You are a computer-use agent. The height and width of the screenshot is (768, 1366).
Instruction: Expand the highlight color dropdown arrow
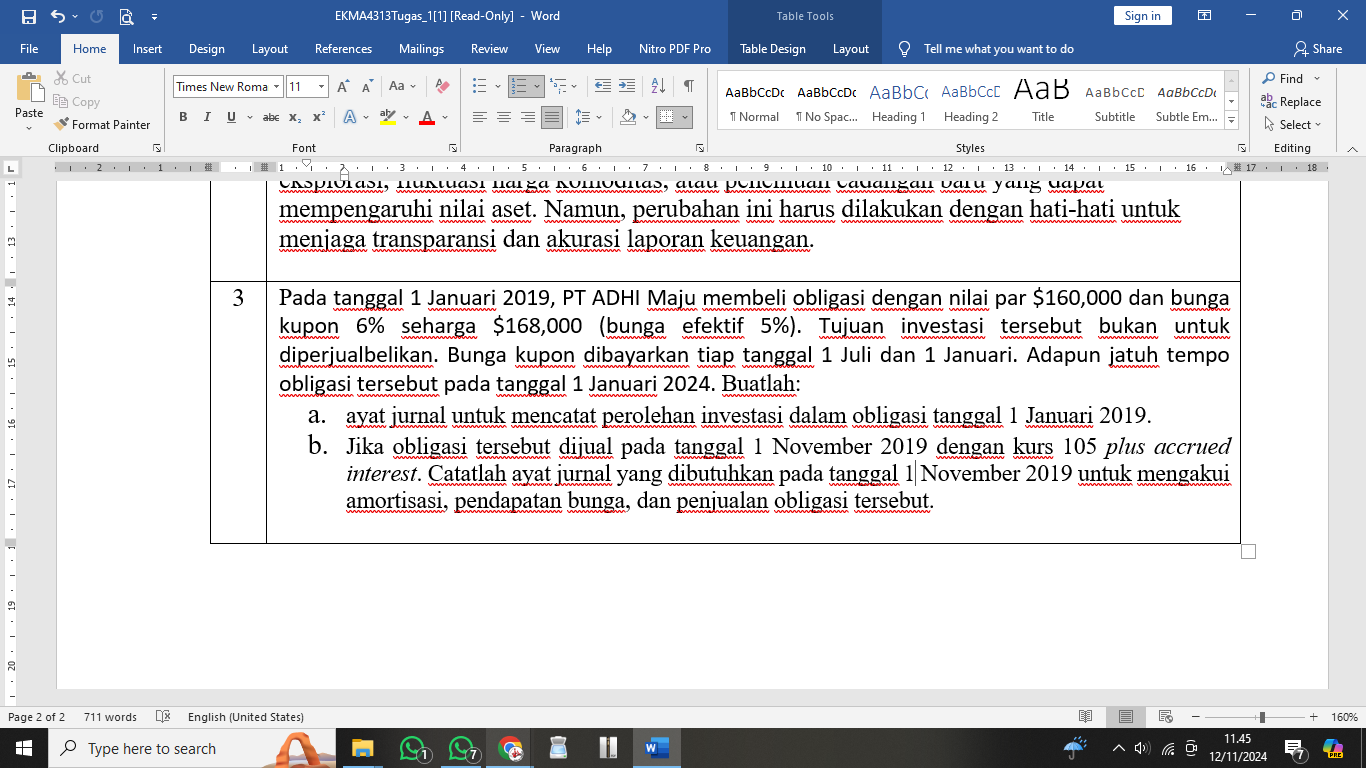pos(406,117)
